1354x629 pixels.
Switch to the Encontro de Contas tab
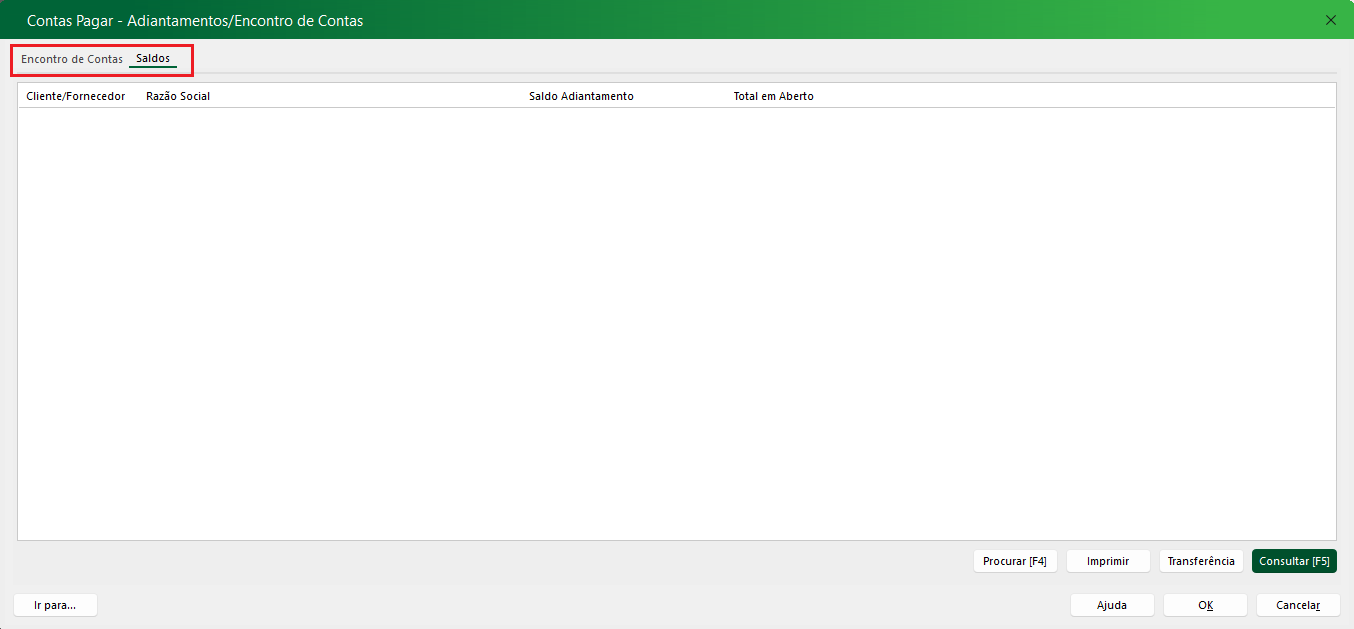click(72, 59)
